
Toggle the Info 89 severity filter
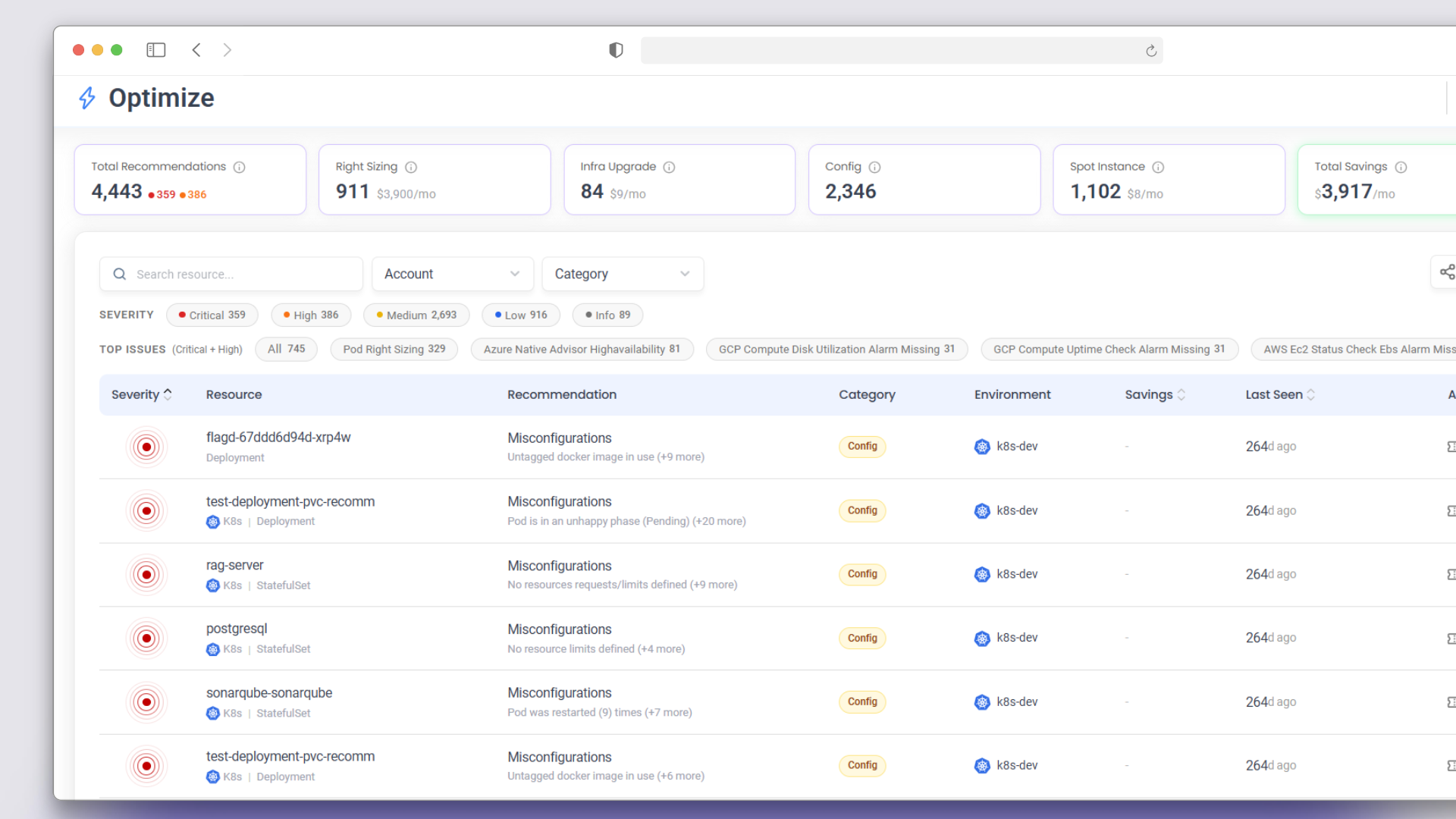click(x=607, y=315)
